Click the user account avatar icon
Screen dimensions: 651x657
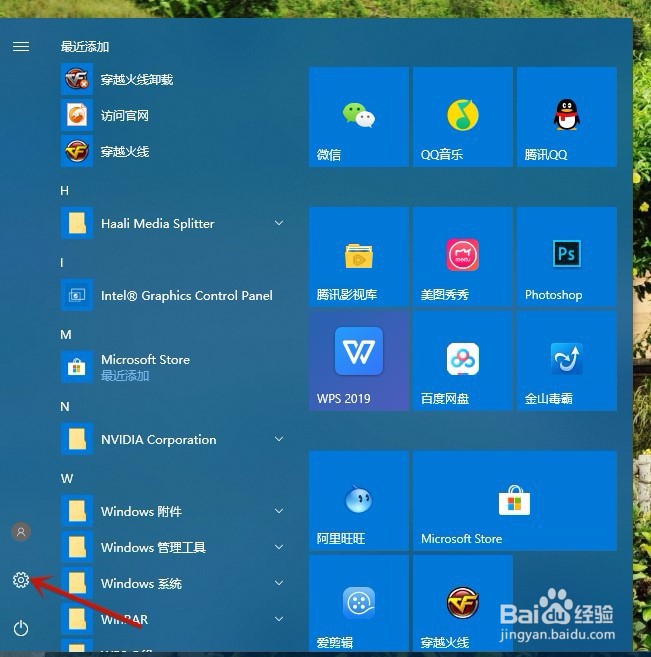21,532
